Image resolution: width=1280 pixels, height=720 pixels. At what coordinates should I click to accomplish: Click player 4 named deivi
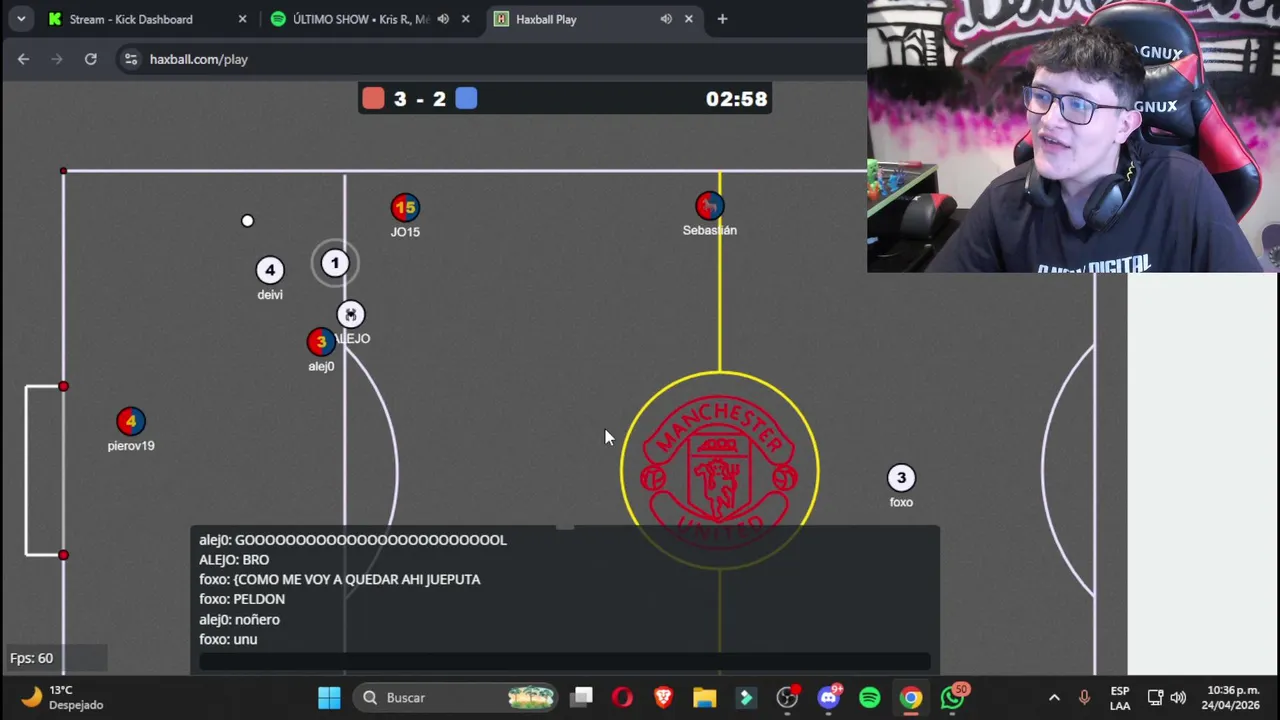[x=270, y=270]
